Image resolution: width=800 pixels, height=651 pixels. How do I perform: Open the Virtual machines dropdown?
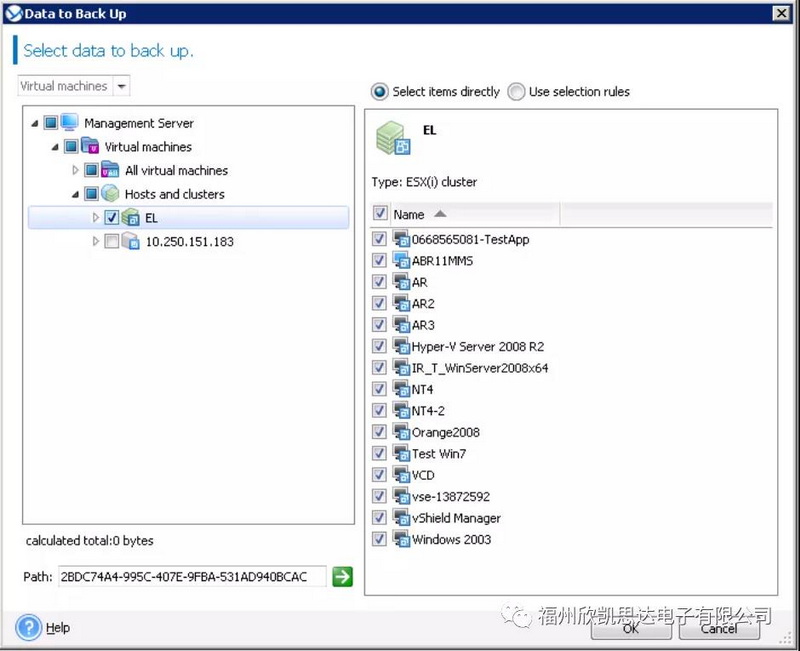122,86
